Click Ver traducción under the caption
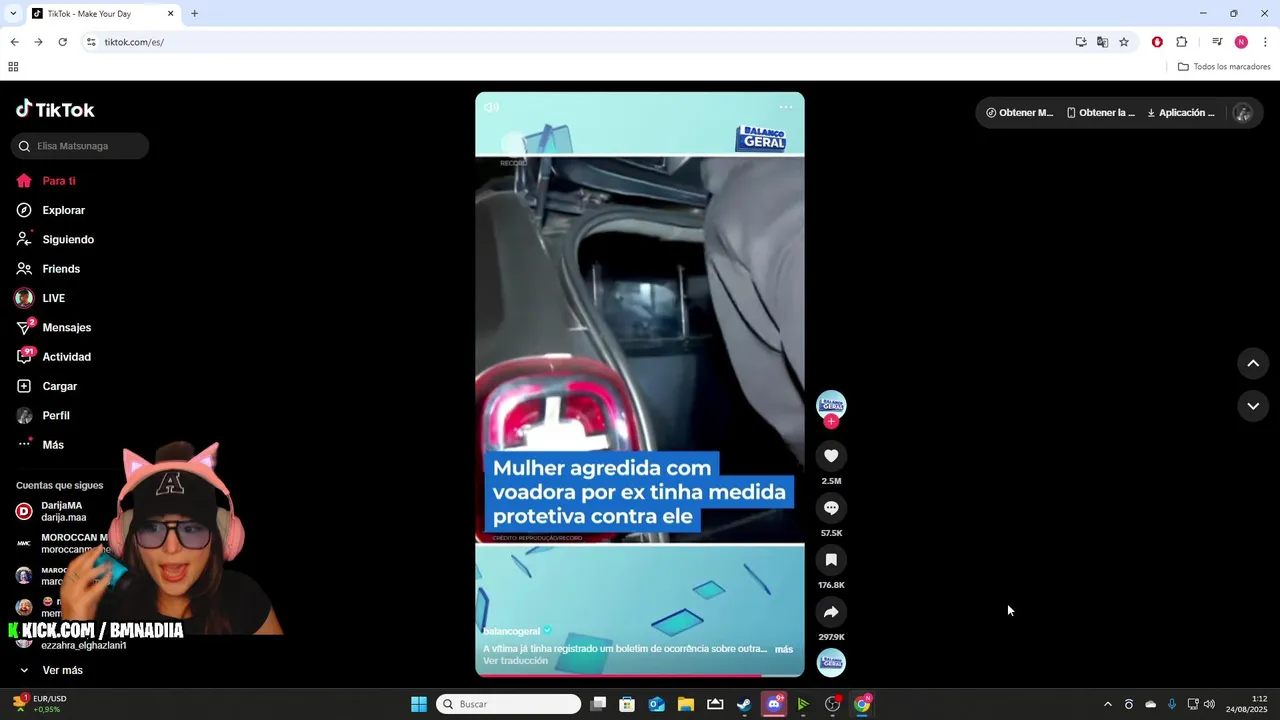1280x720 pixels. (515, 661)
